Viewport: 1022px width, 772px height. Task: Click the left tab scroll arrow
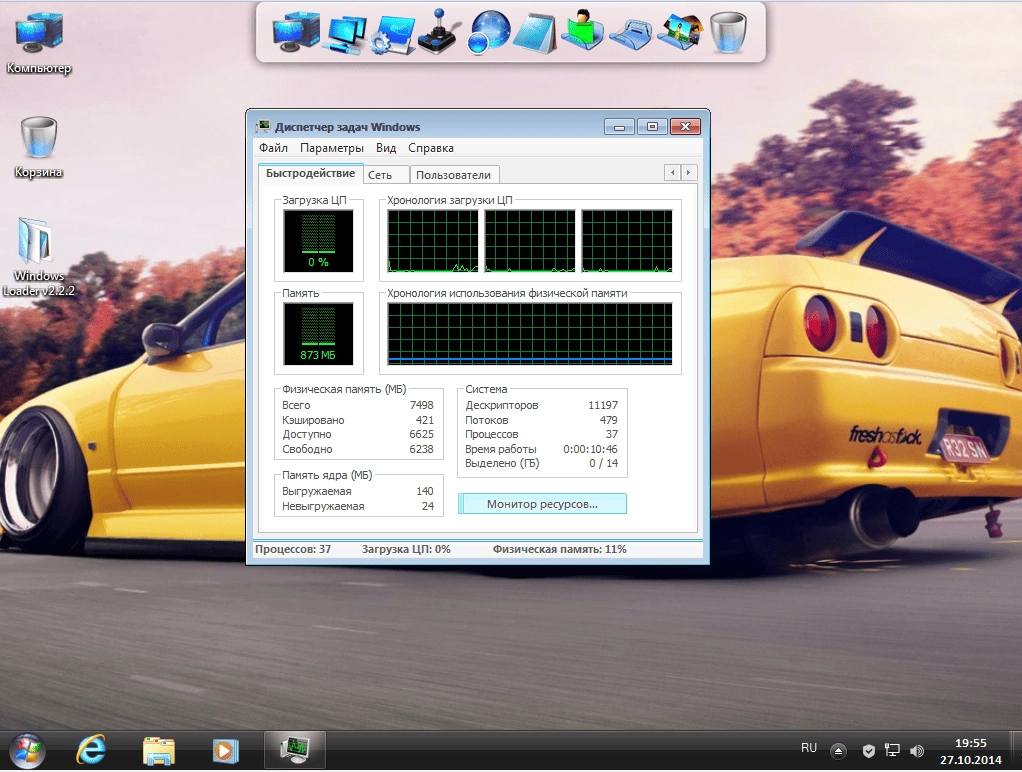(673, 173)
